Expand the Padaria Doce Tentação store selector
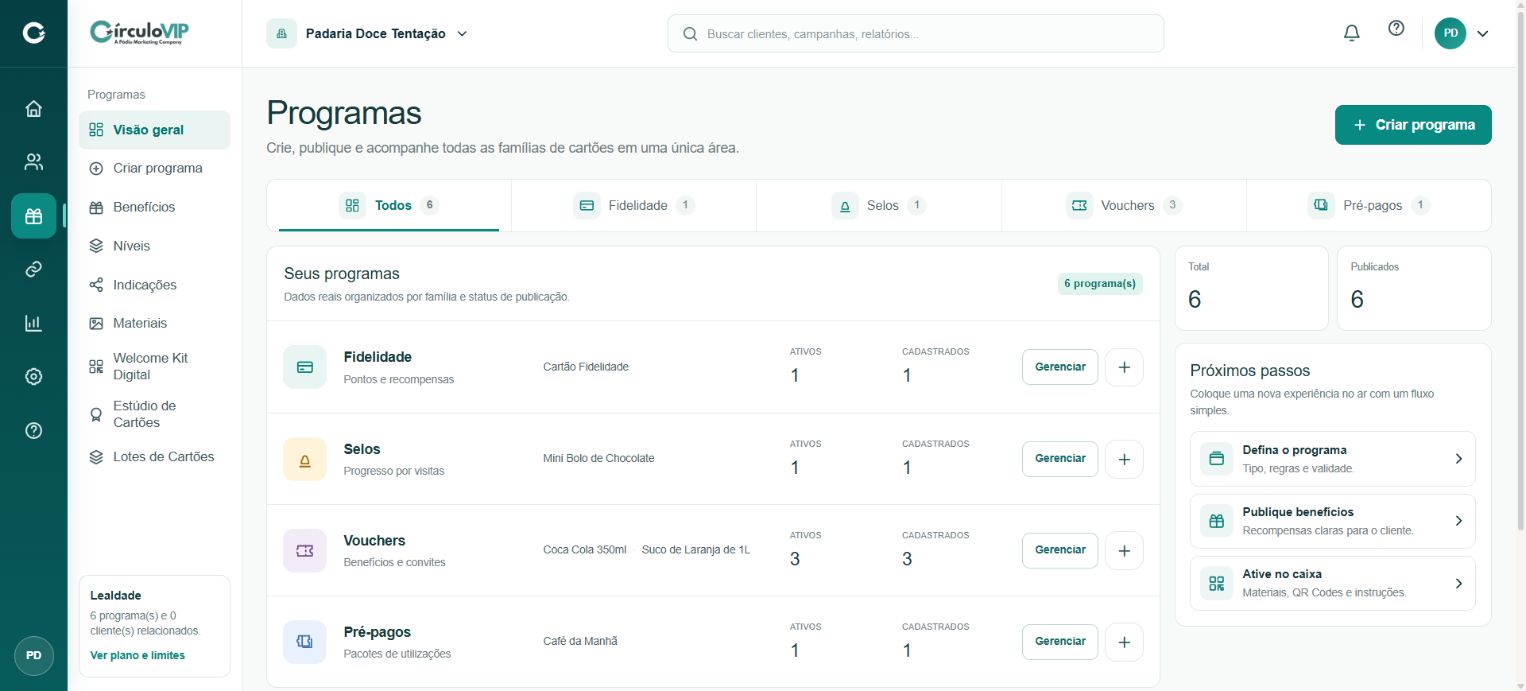Screen dimensions: 1526x691 pos(368,33)
